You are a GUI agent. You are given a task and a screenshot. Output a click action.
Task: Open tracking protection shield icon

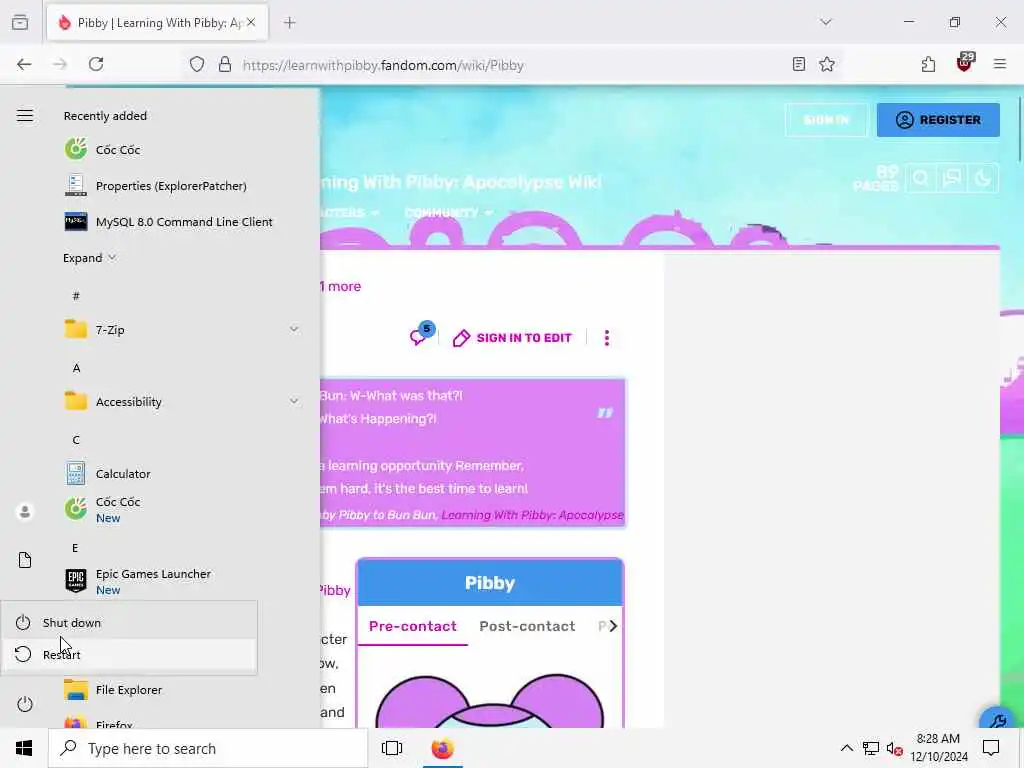pos(197,65)
